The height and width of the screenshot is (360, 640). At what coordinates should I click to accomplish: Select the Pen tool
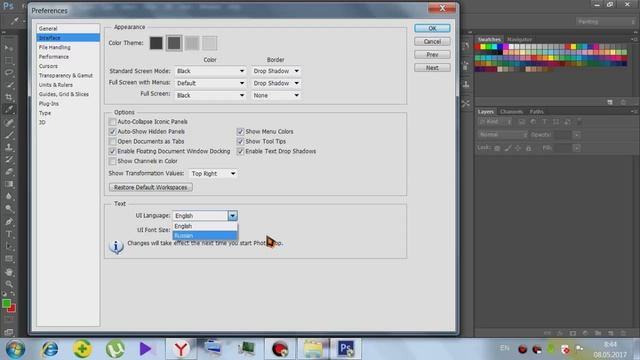click(x=9, y=222)
